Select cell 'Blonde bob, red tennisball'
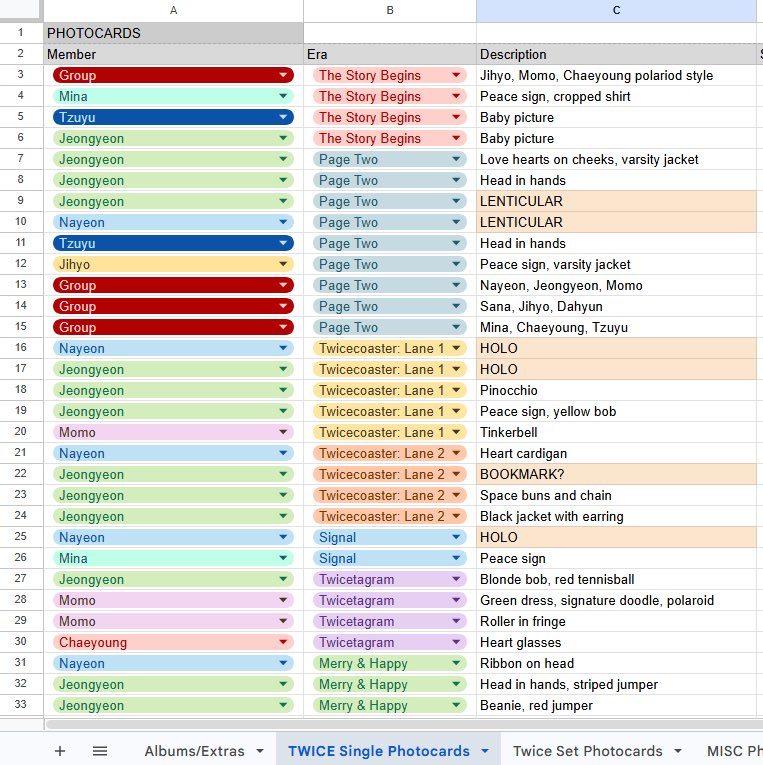The image size is (763, 765). point(616,579)
